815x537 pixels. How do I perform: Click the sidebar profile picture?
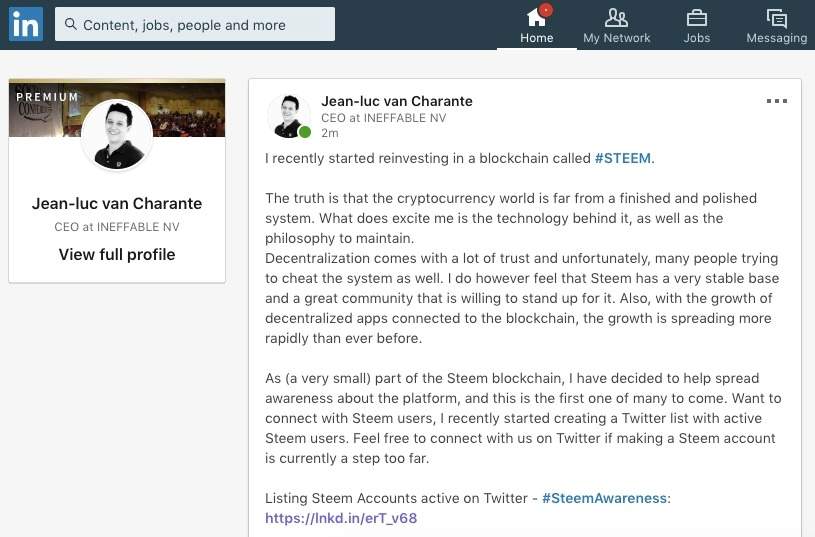pos(117,135)
